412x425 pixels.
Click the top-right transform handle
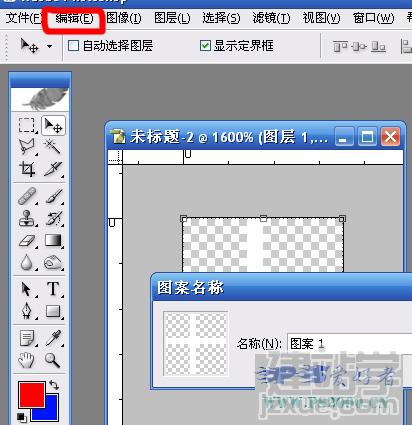(342, 218)
